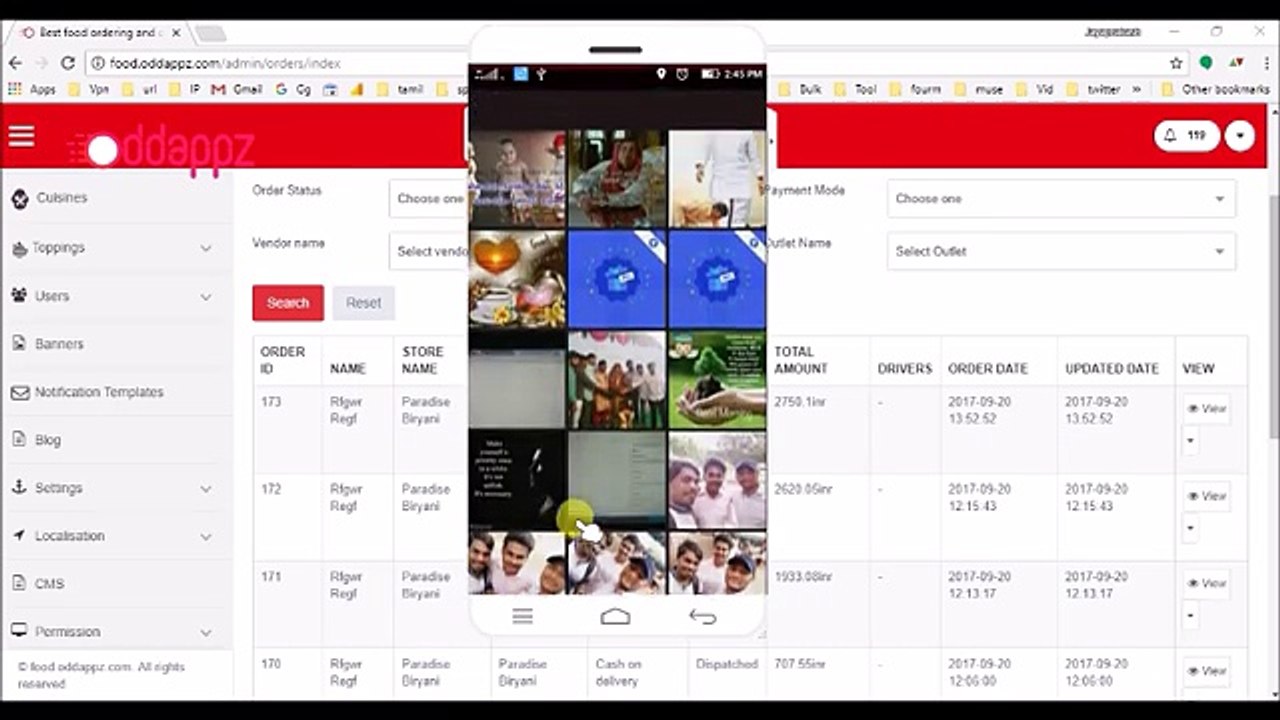Open the notifications bell showing 119
This screenshot has height=720, width=1280.
[1187, 135]
